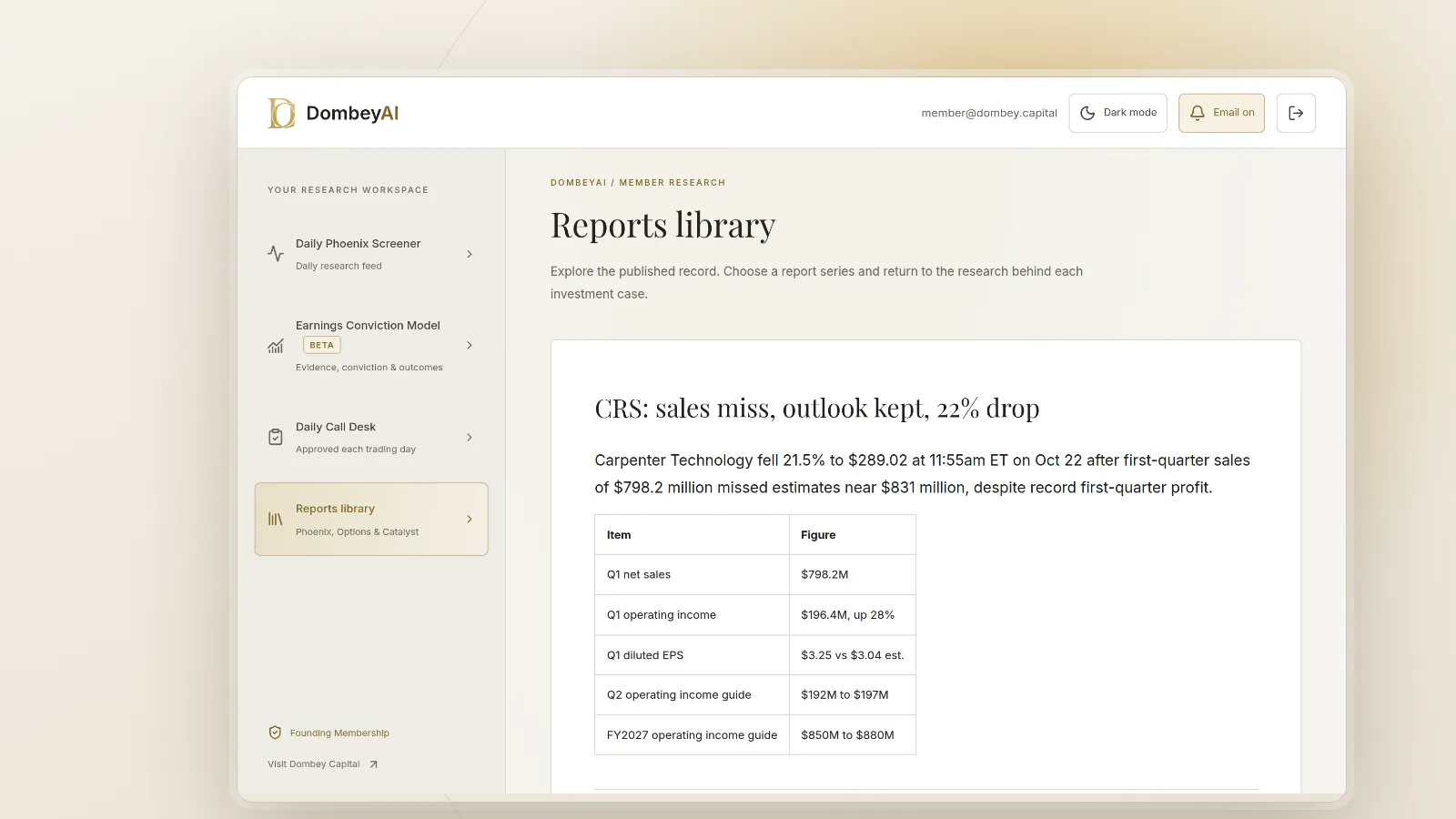The width and height of the screenshot is (1456, 819).
Task: Click the DombeyAI logo emblem
Action: pos(281,113)
